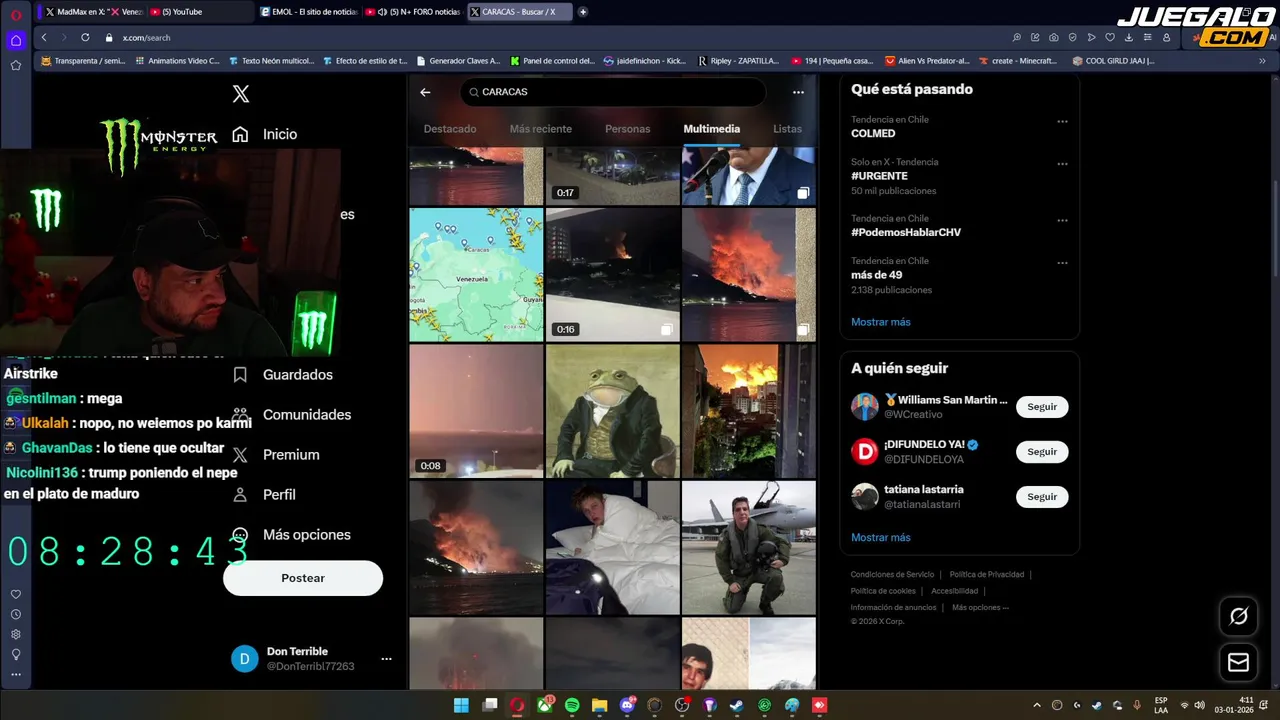Open the messages envelope floating button
1280x720 pixels.
coord(1238,662)
